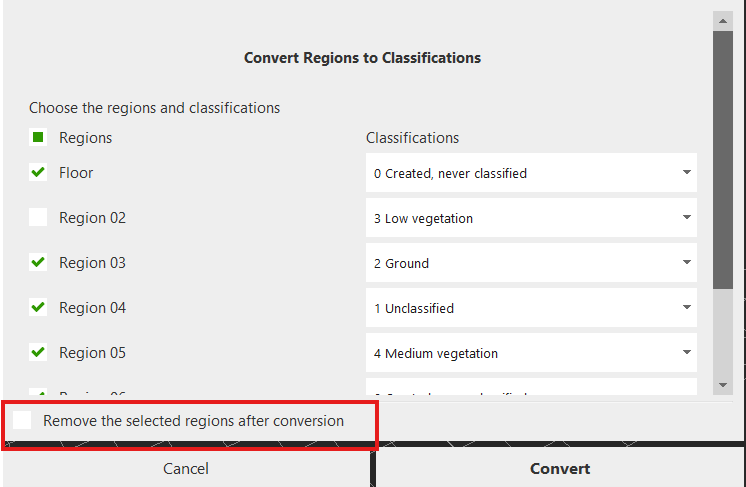Open the Medium vegetation classification dropdown
746x487 pixels.
coord(531,353)
